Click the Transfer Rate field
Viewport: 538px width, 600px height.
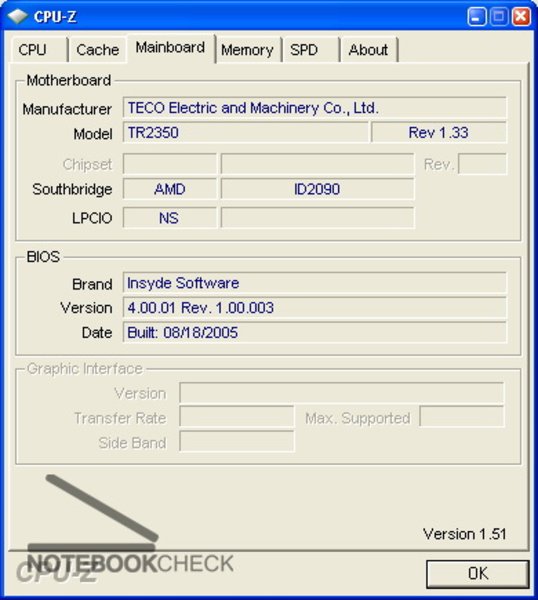click(236, 417)
